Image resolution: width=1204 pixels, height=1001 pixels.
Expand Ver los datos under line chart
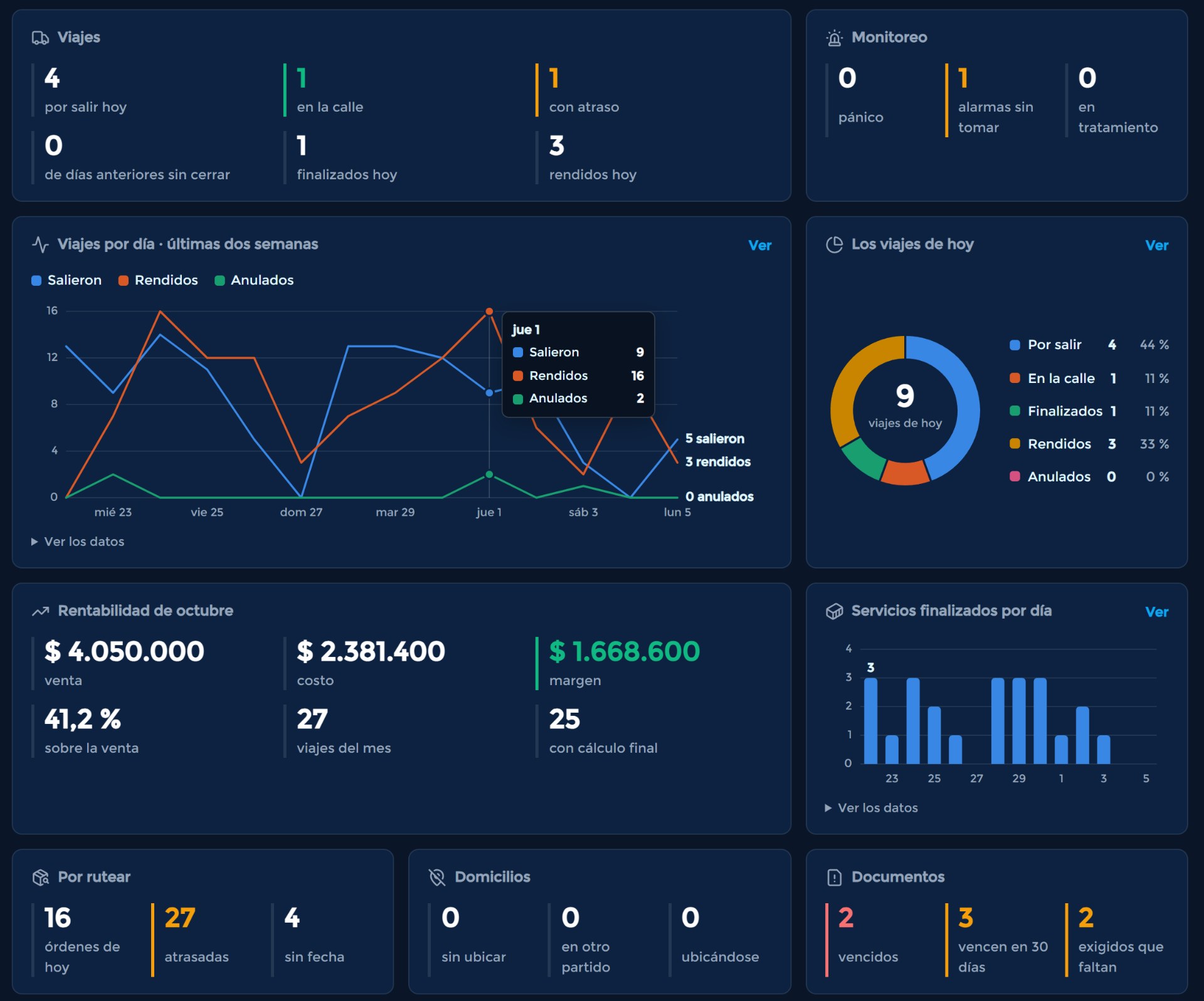(x=78, y=542)
